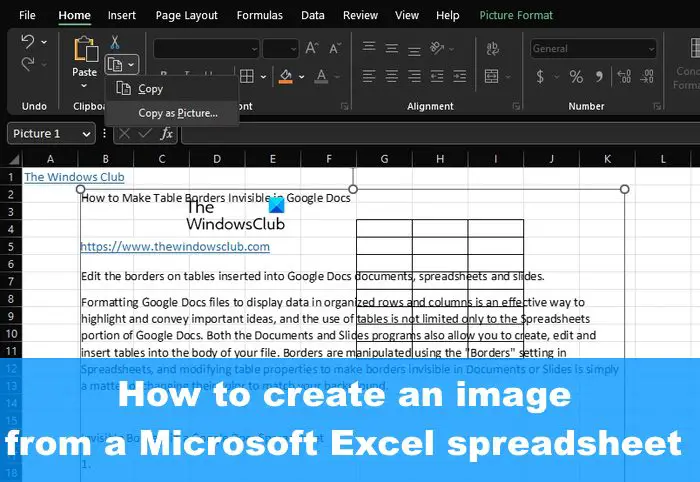Open the Borders dropdown arrow
The width and height of the screenshot is (700, 482).
pyautogui.click(x=264, y=77)
